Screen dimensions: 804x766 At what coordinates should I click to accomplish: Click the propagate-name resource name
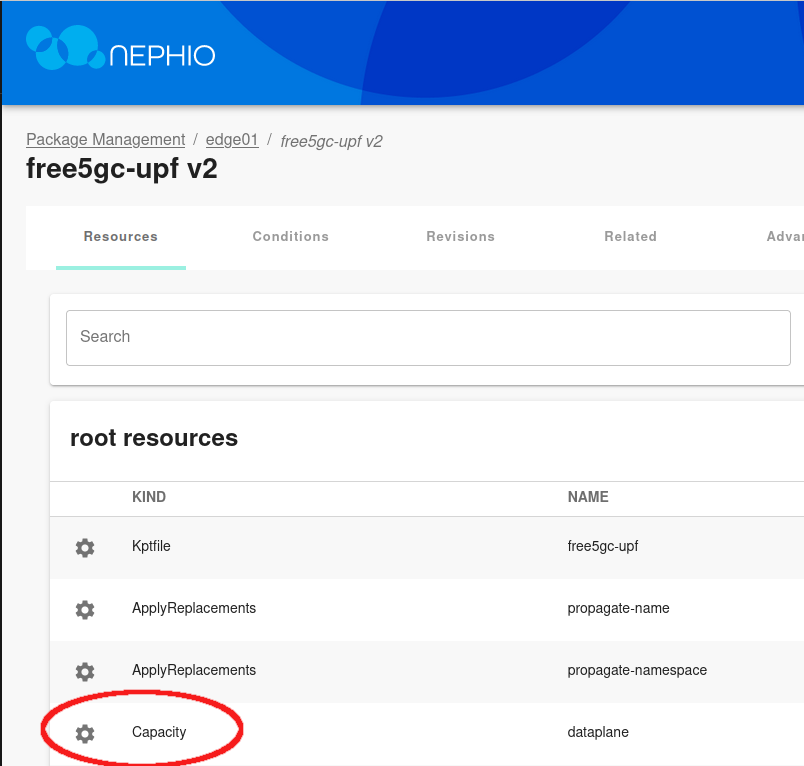(618, 608)
